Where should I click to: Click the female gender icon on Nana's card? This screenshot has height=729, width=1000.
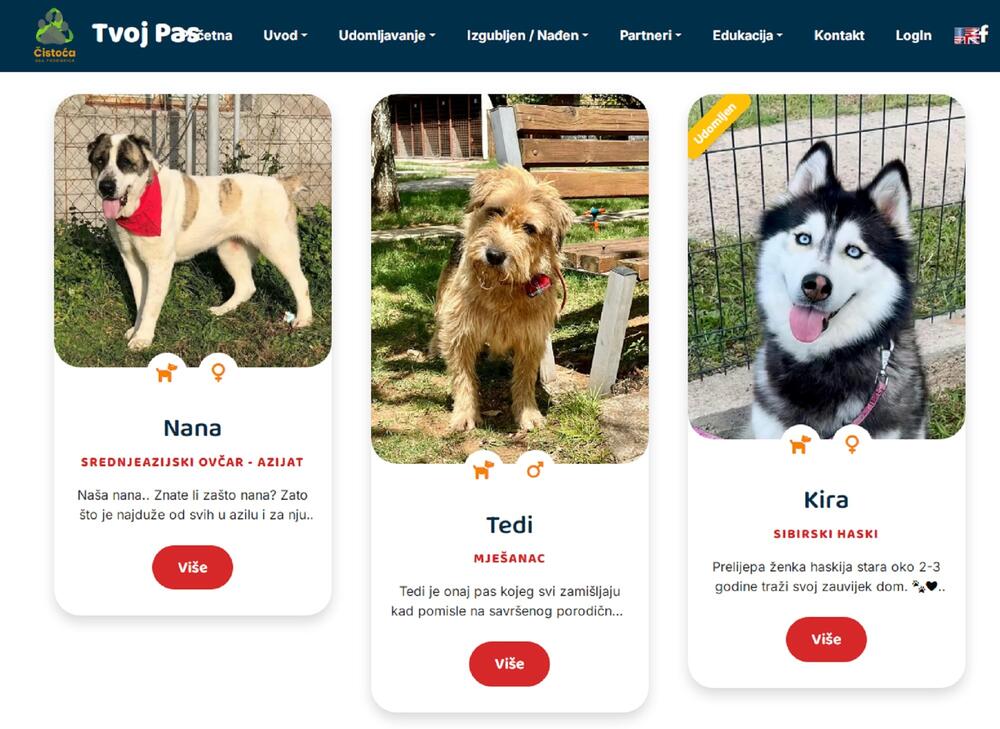(x=218, y=372)
